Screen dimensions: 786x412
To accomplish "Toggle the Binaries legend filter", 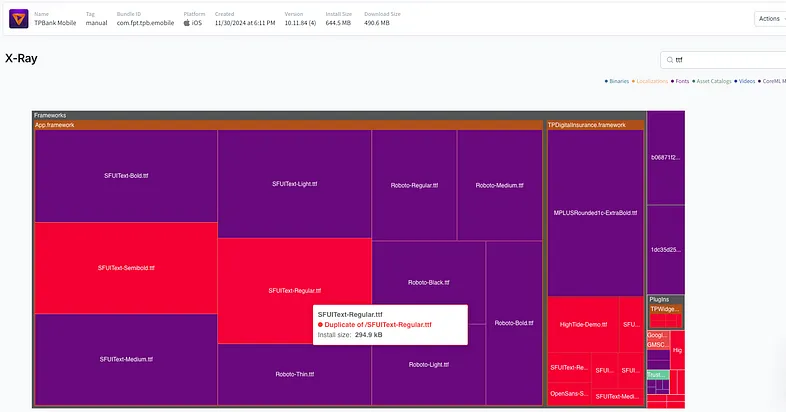I will tap(618, 80).
